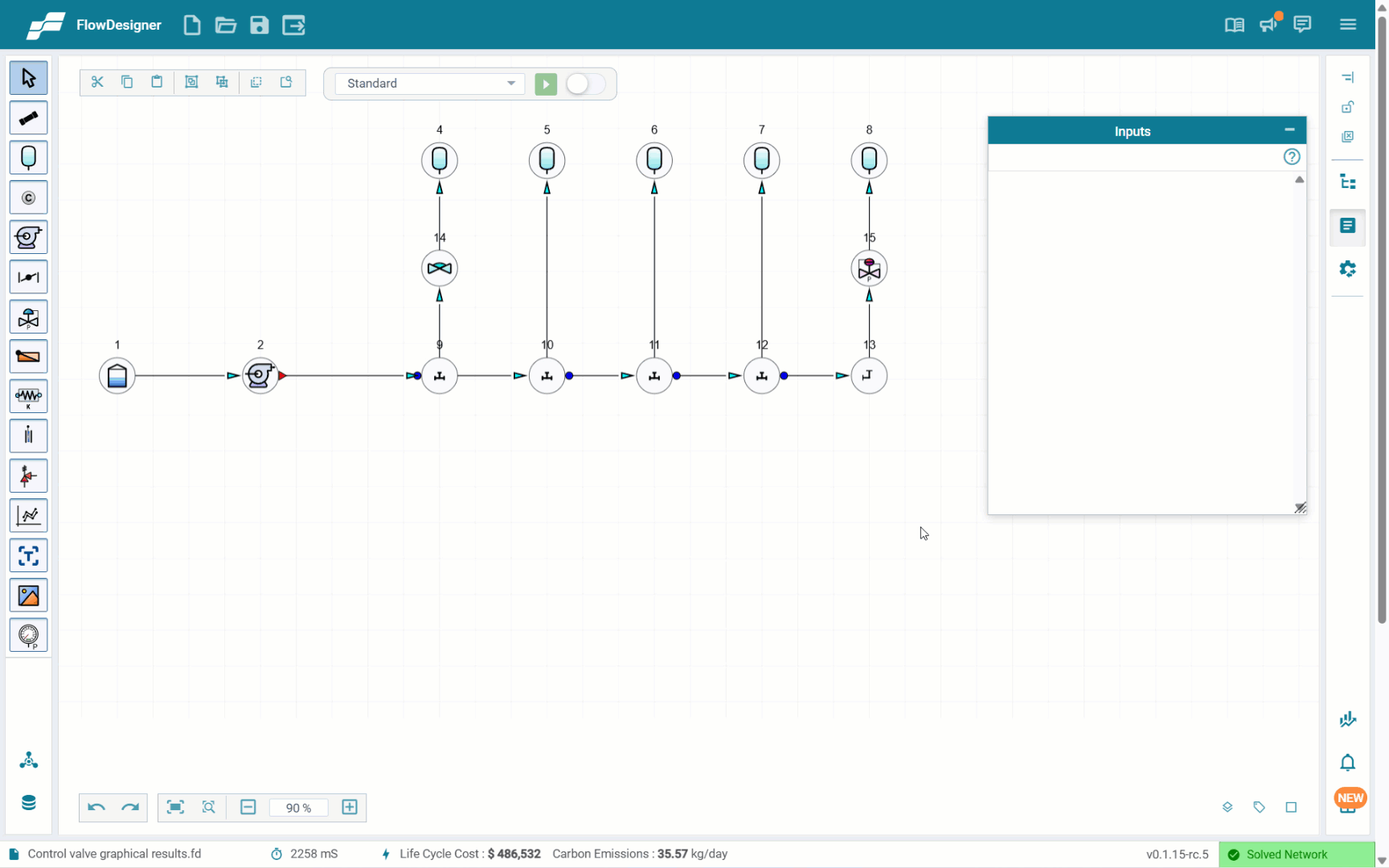The image size is (1389, 868).
Task: Toggle the tag labels icon
Action: pos(1259,807)
